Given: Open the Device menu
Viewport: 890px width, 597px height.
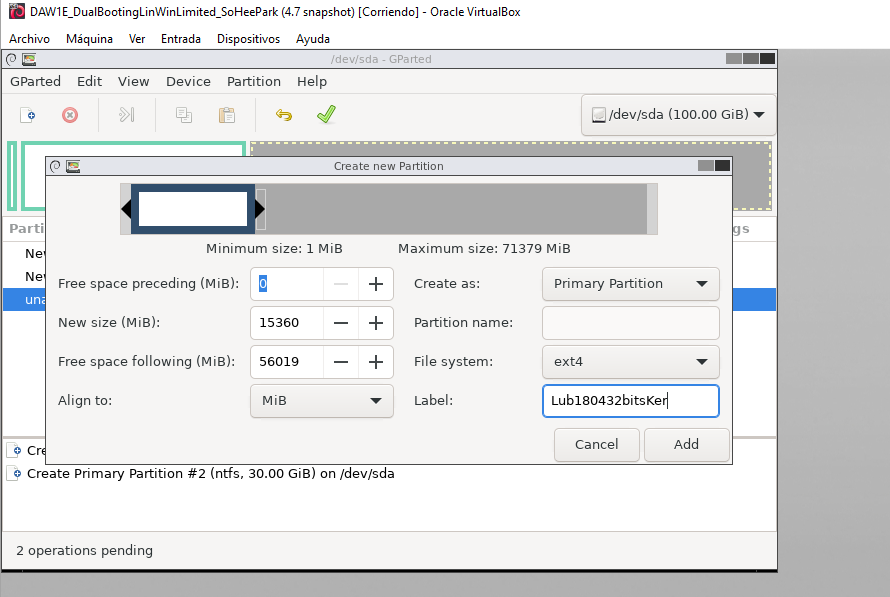Looking at the screenshot, I should [x=188, y=82].
